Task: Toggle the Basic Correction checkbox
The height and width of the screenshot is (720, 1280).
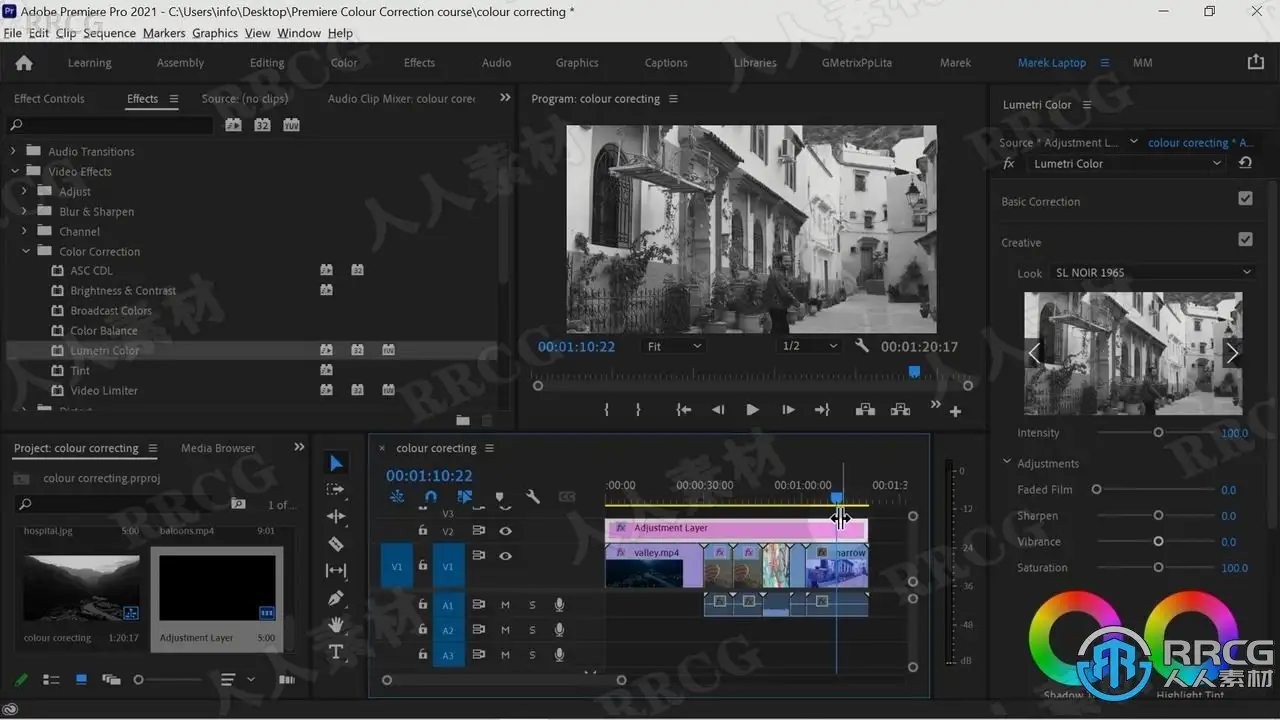Action: 1245,199
